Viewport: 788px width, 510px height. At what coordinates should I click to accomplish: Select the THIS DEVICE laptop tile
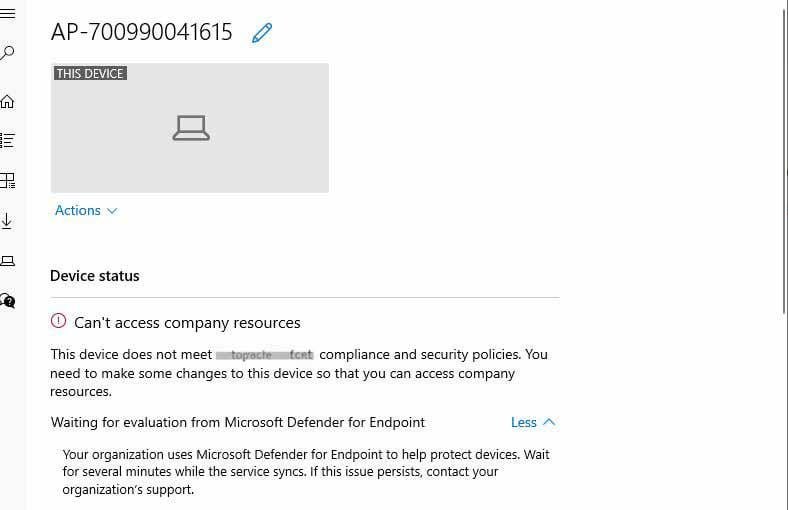[x=190, y=128]
